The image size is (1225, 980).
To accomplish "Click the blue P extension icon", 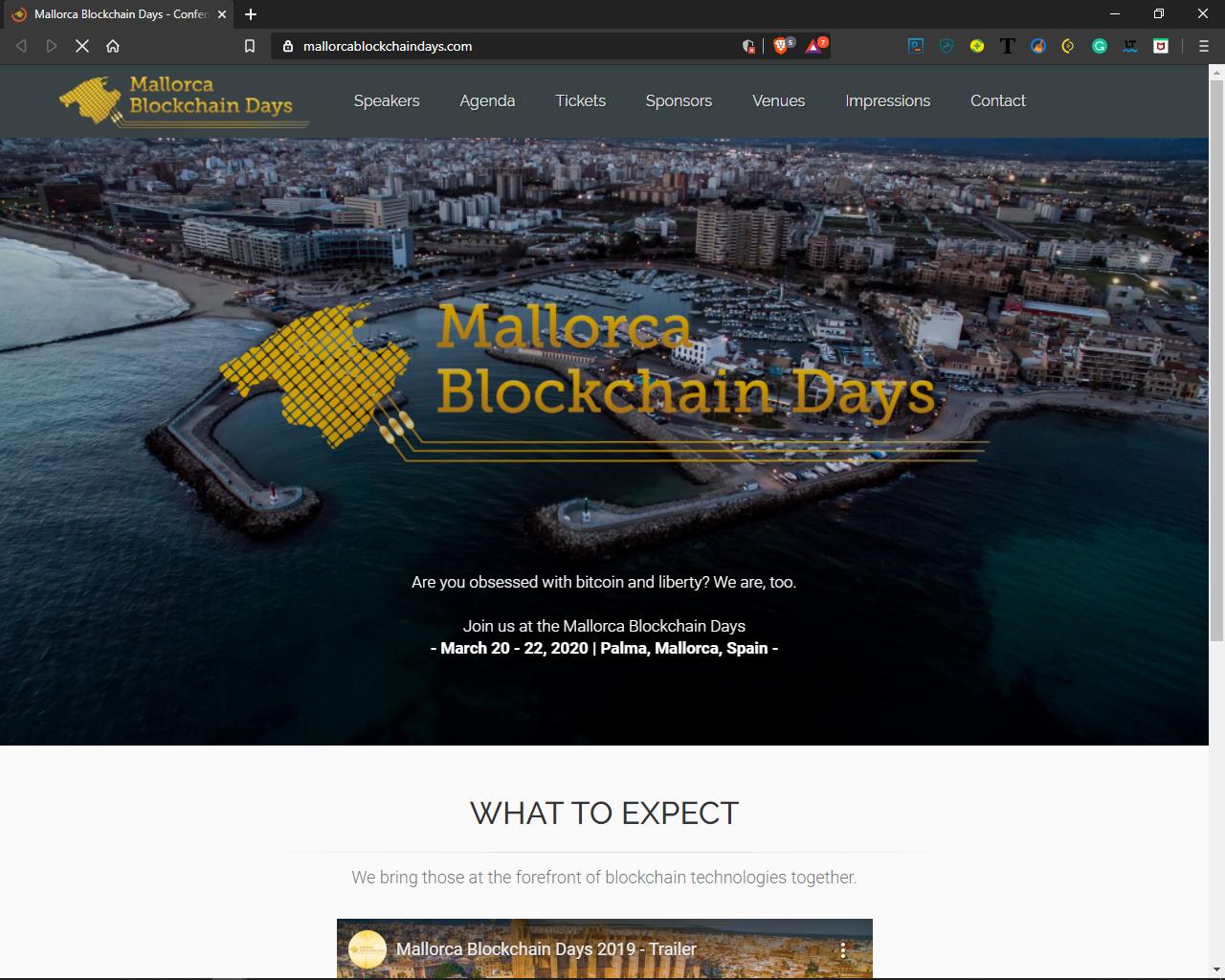I will click(x=916, y=46).
